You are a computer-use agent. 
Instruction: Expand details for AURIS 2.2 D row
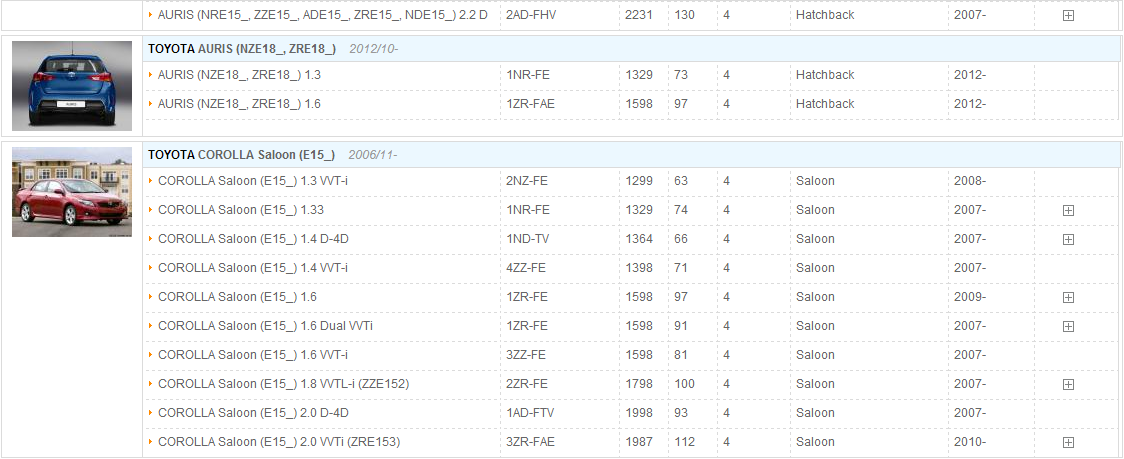[x=1068, y=15]
